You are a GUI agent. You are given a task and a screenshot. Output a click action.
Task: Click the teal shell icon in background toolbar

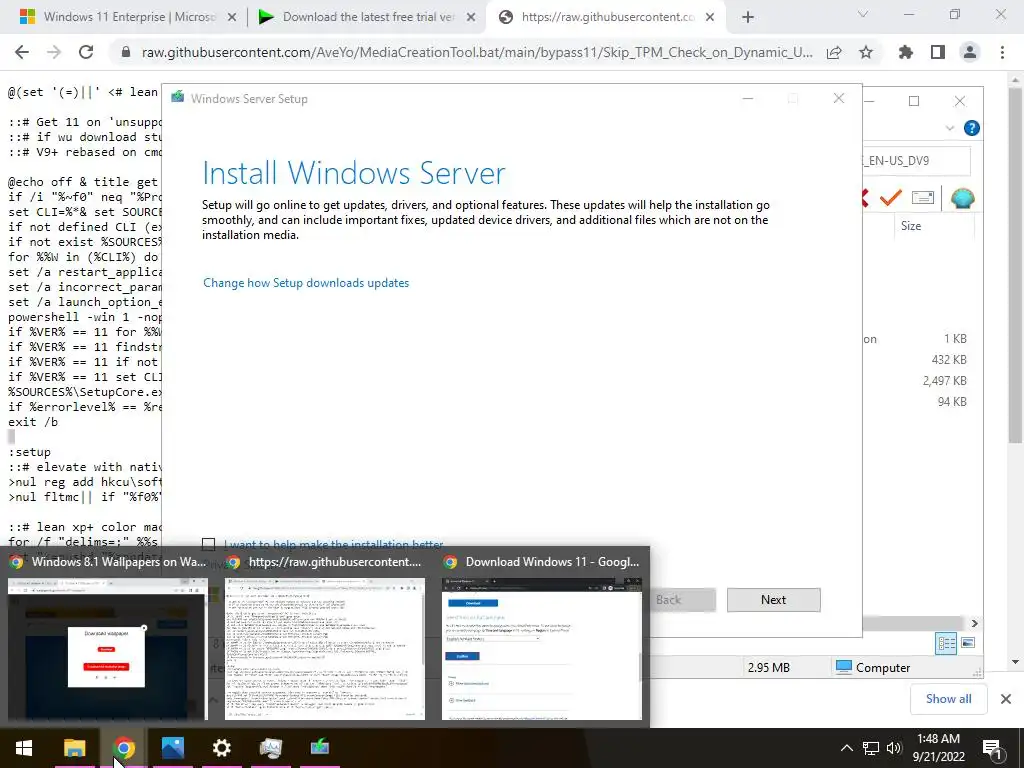pos(963,198)
